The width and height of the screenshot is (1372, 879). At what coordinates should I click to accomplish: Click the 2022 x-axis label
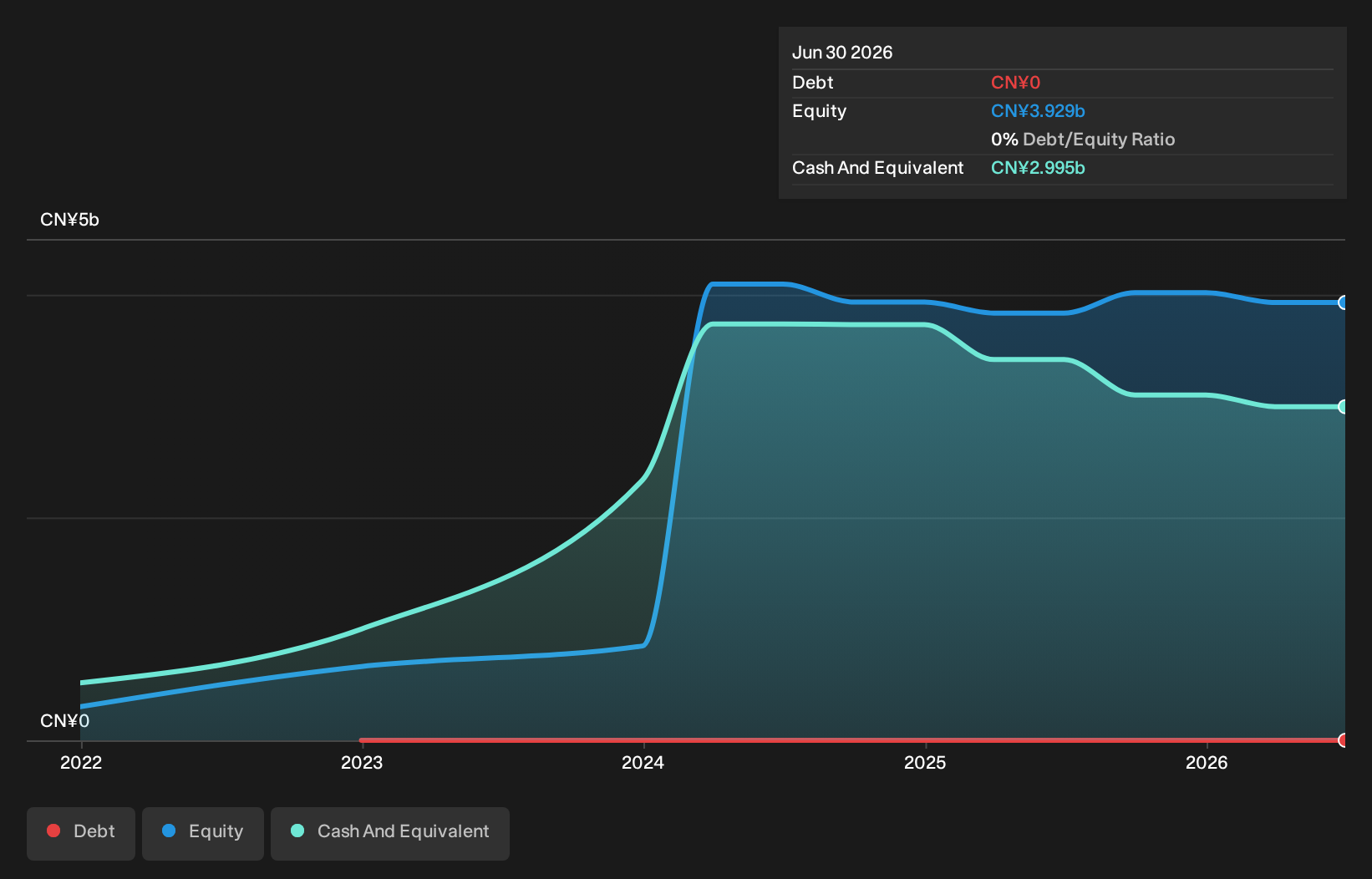tap(81, 762)
